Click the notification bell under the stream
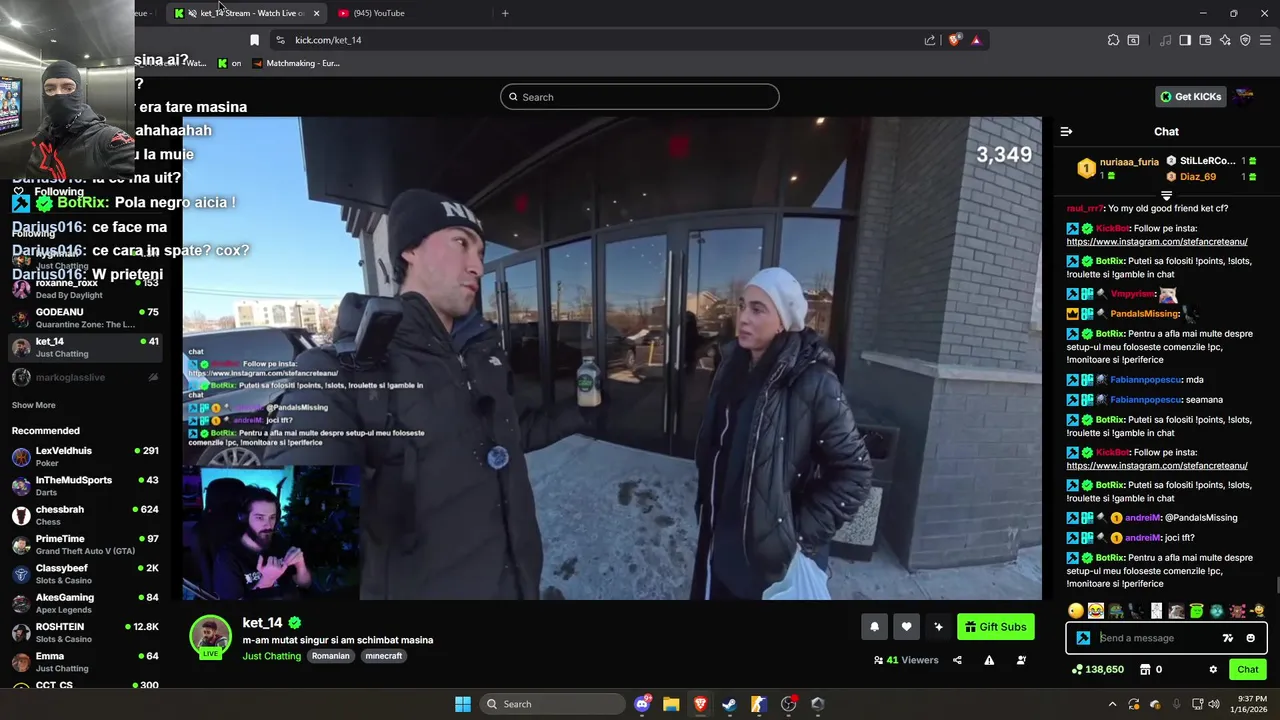This screenshot has height=720, width=1280. [874, 627]
